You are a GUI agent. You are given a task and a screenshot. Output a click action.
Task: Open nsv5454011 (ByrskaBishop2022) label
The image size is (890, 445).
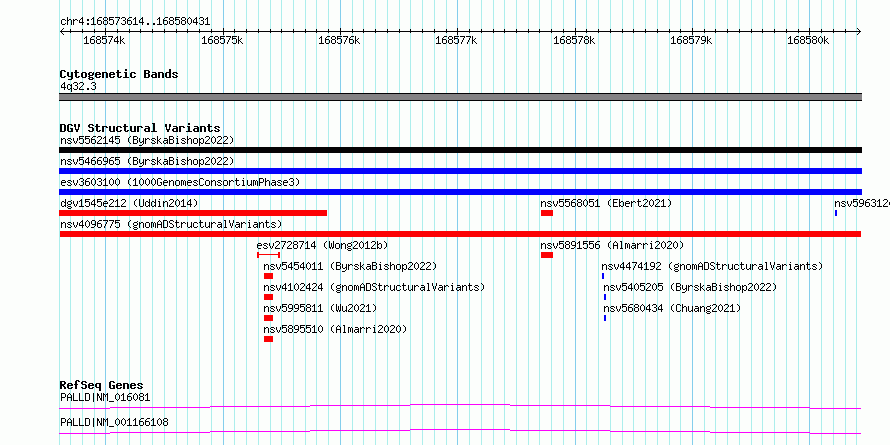coord(350,266)
